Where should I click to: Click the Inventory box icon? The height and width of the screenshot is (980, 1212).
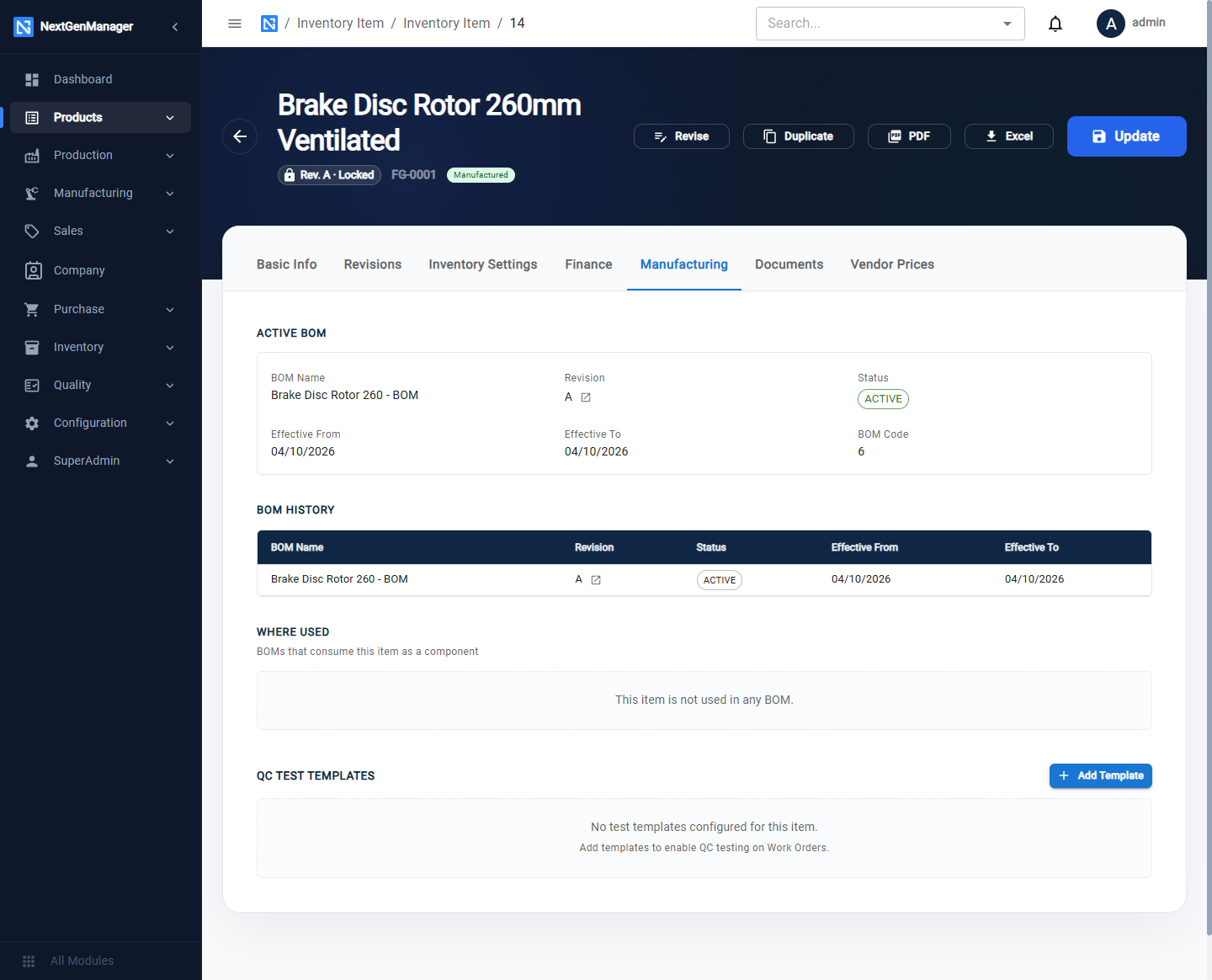[x=32, y=348]
